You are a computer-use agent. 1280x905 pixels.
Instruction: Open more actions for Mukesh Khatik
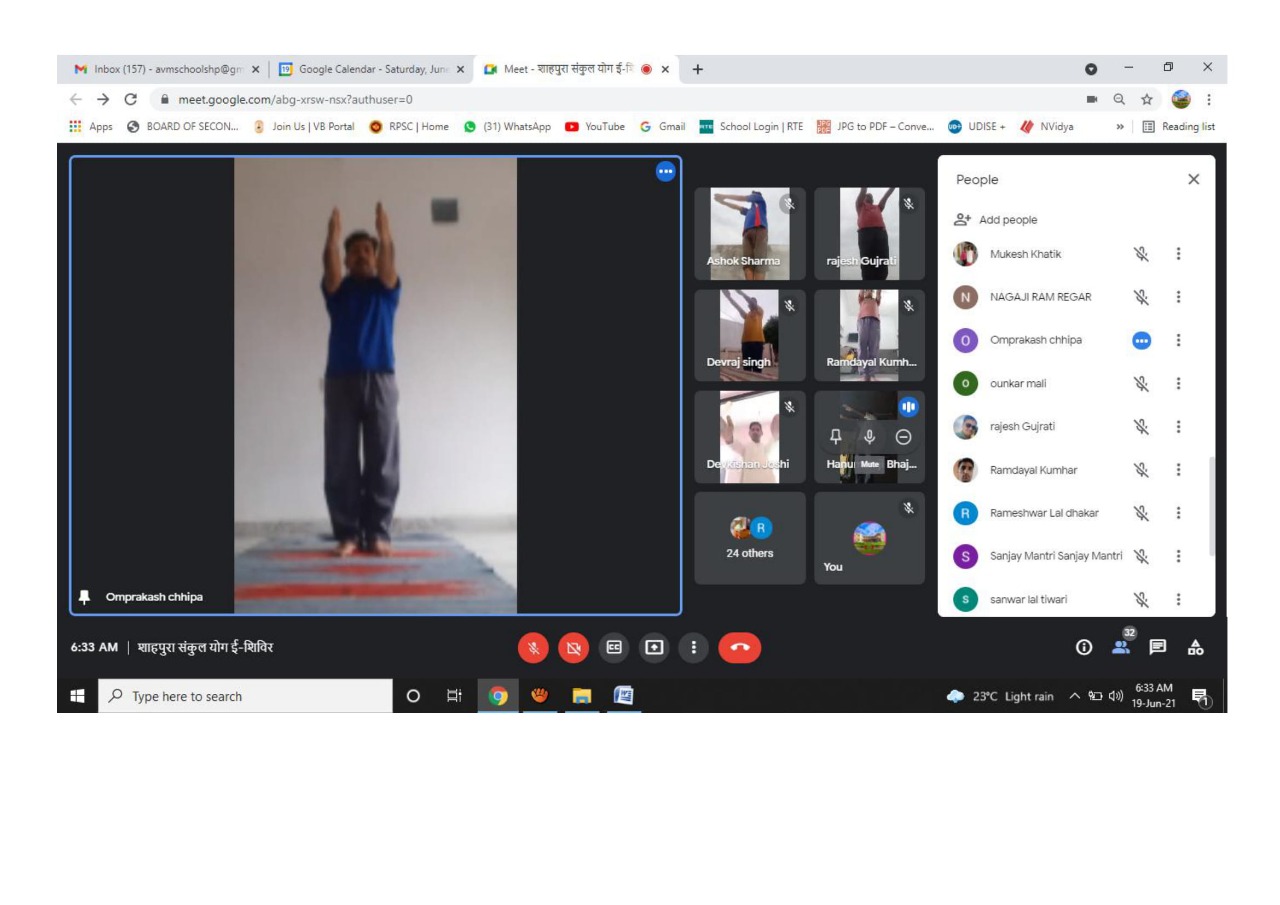click(x=1178, y=254)
